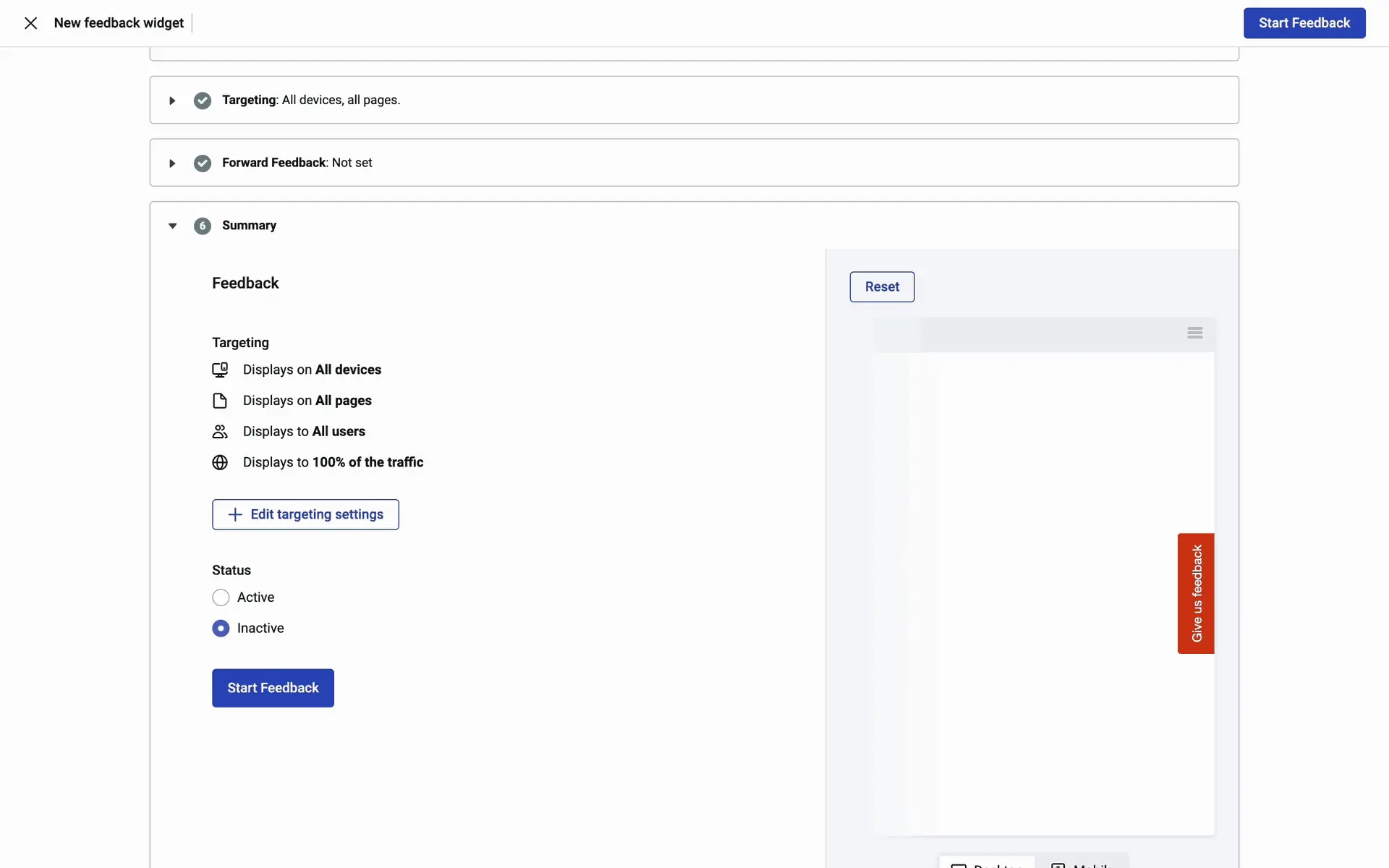Image resolution: width=1389 pixels, height=868 pixels.
Task: Click the Forward Feedback checkmark icon
Action: click(203, 163)
